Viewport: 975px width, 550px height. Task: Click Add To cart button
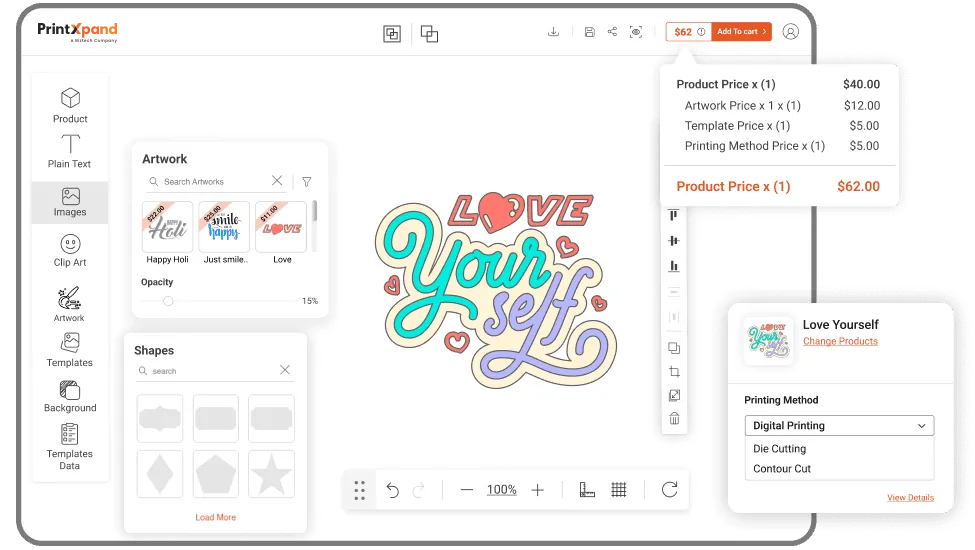click(741, 32)
